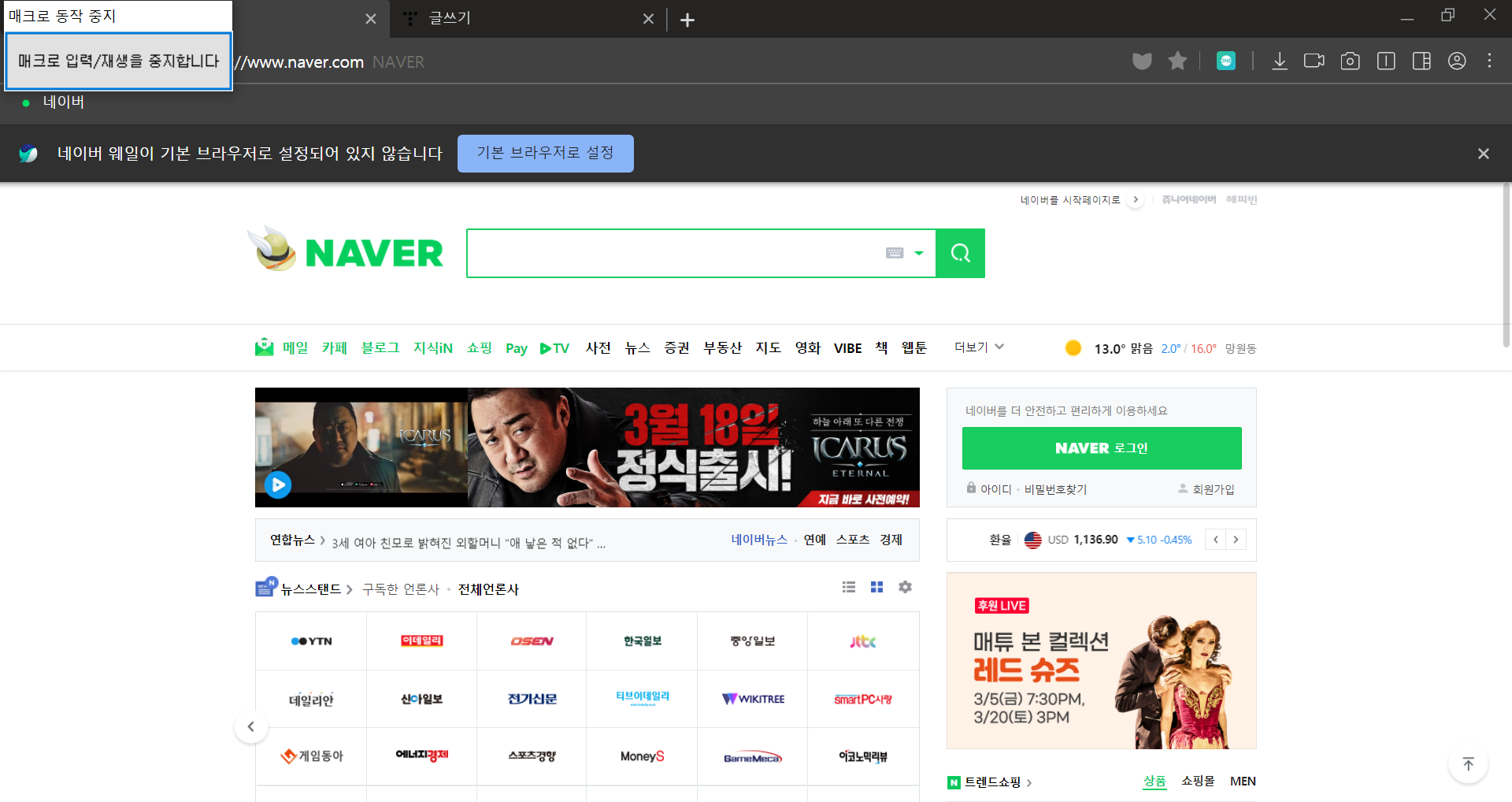This screenshot has width=1512, height=802.
Task: Select the 구독한 언론사 tab
Action: [x=401, y=589]
